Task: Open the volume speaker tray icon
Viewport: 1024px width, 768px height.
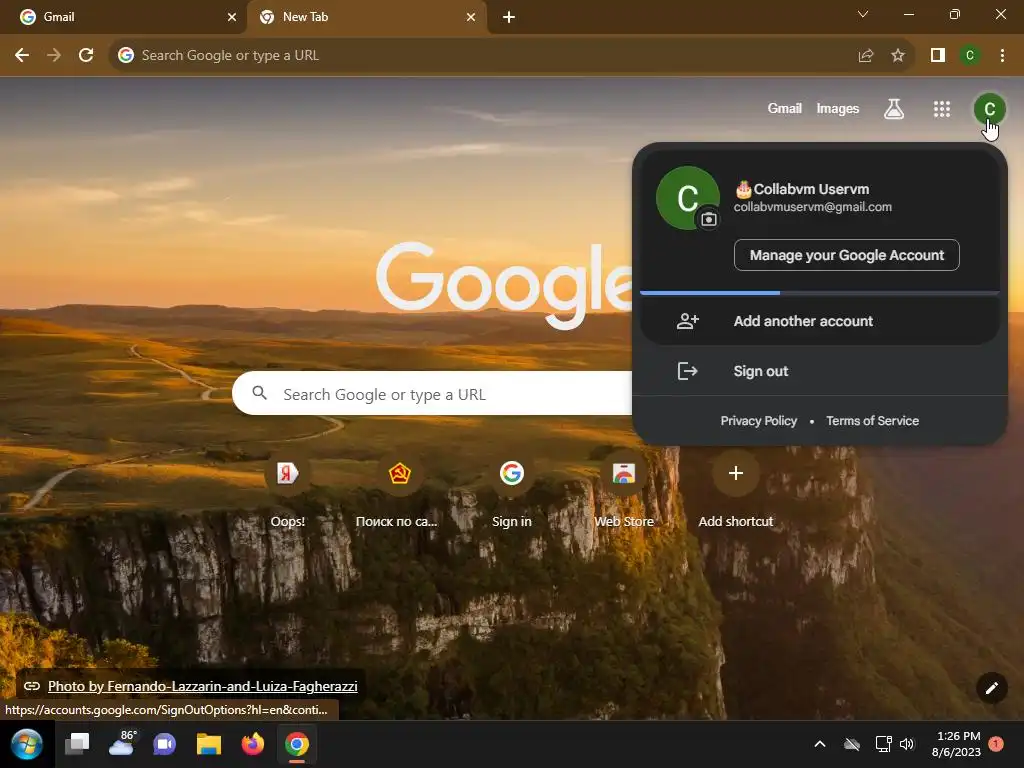Action: [907, 744]
